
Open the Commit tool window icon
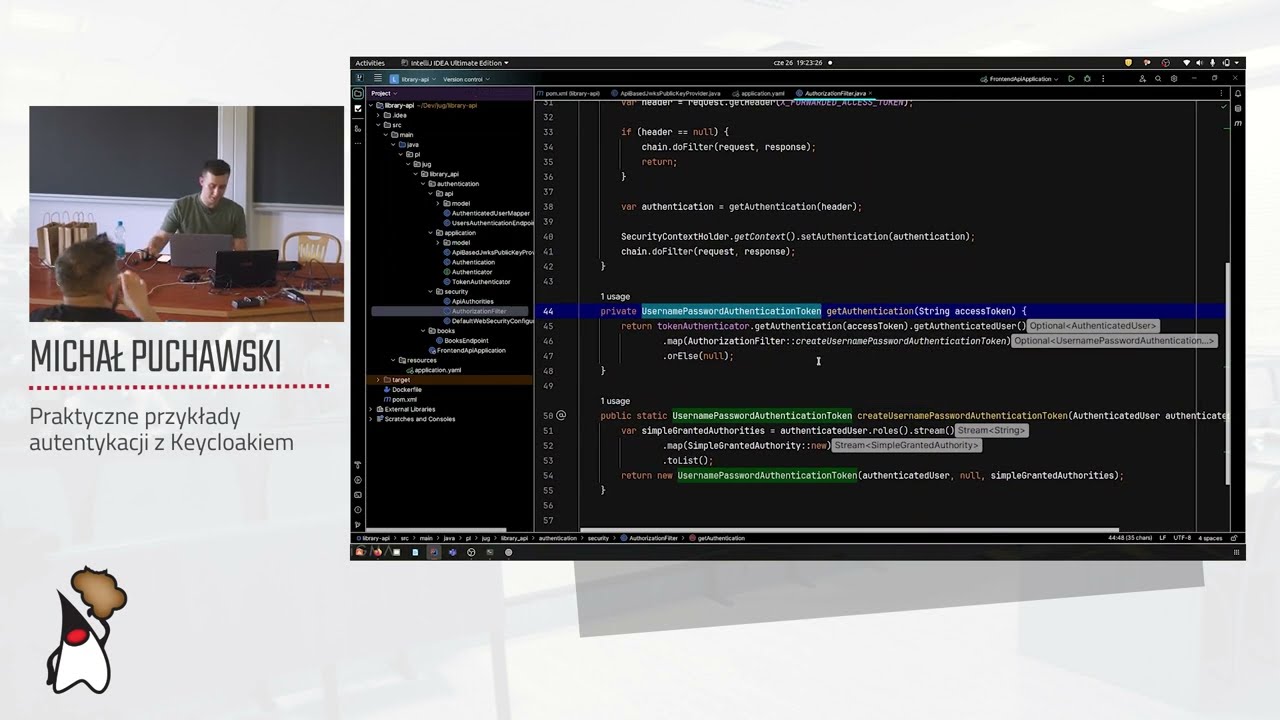358,108
